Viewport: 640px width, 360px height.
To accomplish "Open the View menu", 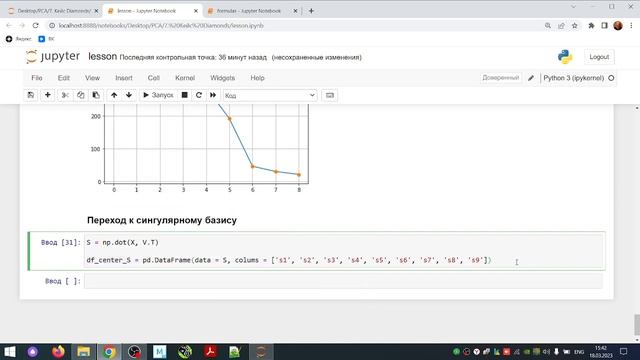I will click(x=92, y=78).
